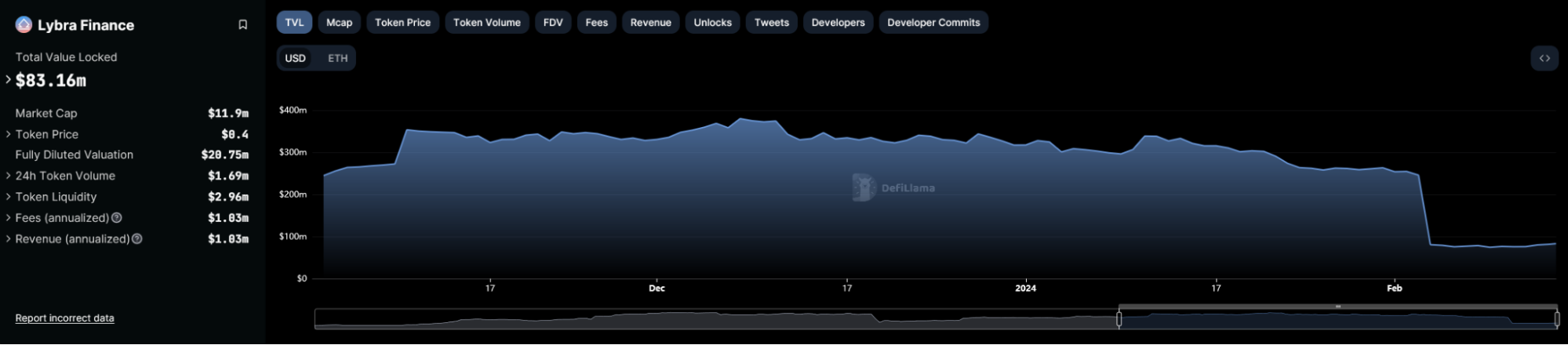Toggle the Developer Commits chart metric
The height and width of the screenshot is (345, 1568).
click(x=933, y=23)
